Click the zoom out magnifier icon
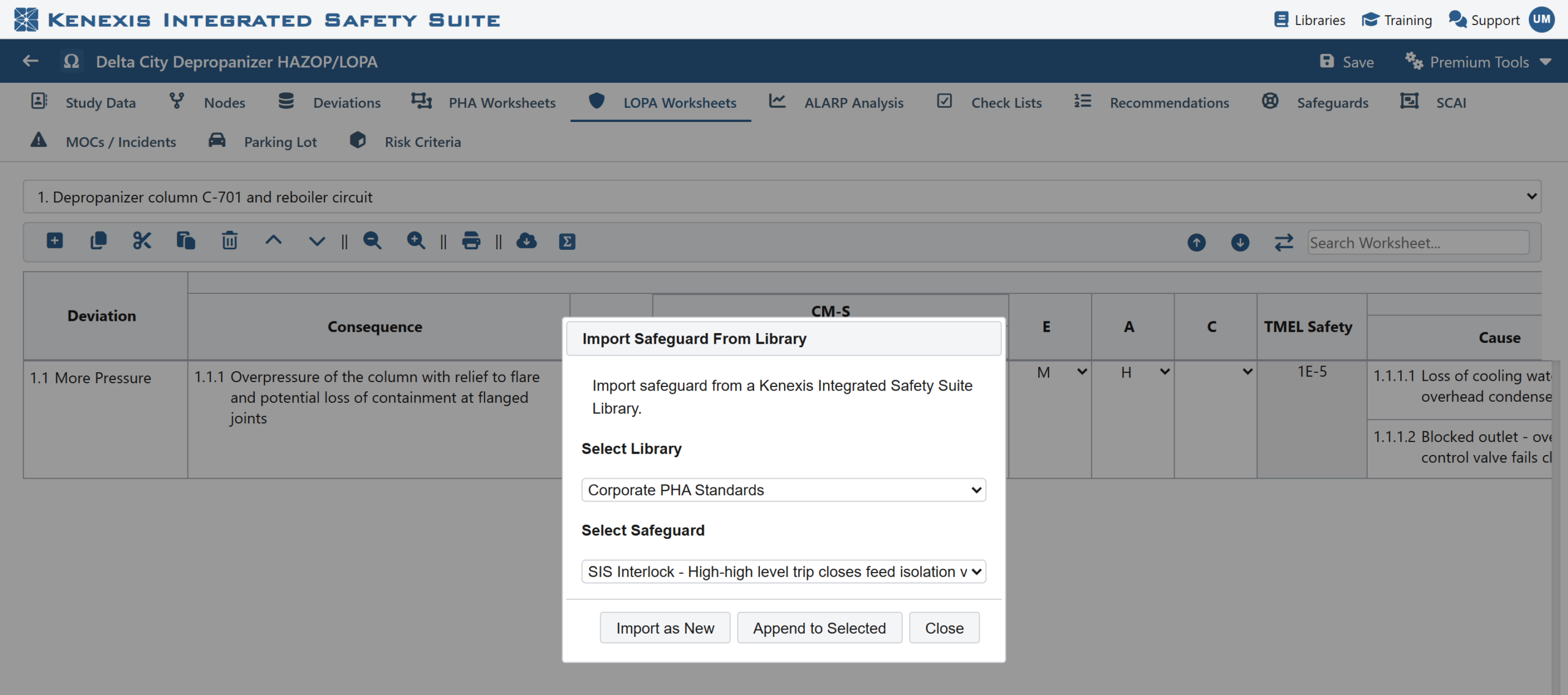This screenshot has height=695, width=1568. coord(372,241)
